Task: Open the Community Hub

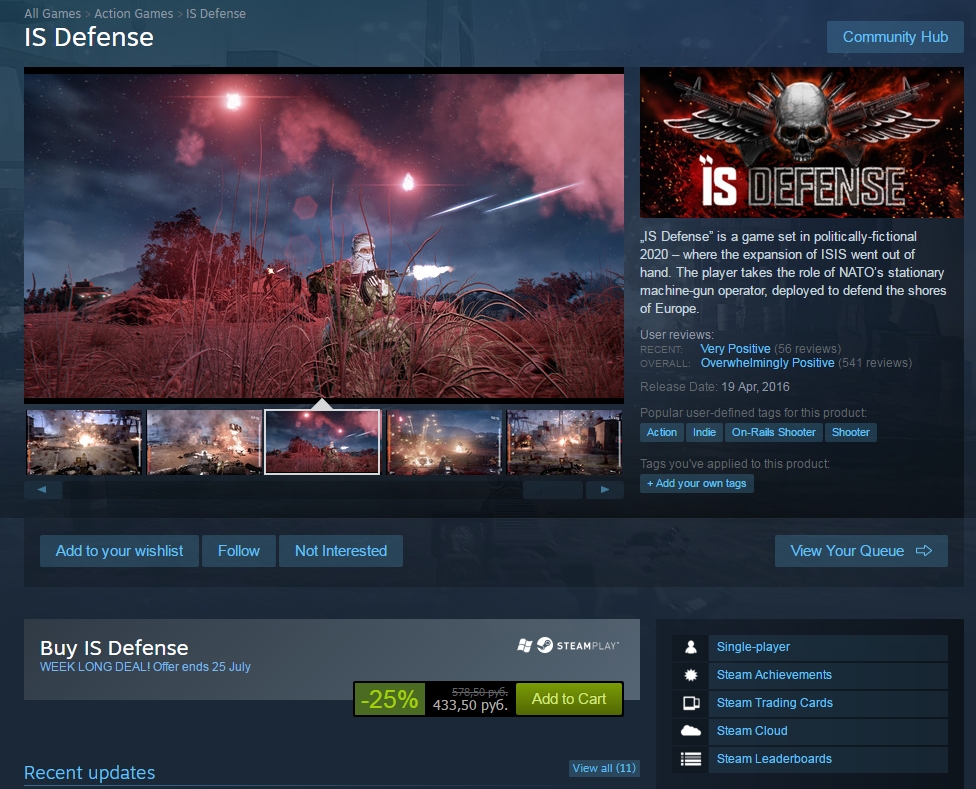Action: pyautogui.click(x=895, y=37)
